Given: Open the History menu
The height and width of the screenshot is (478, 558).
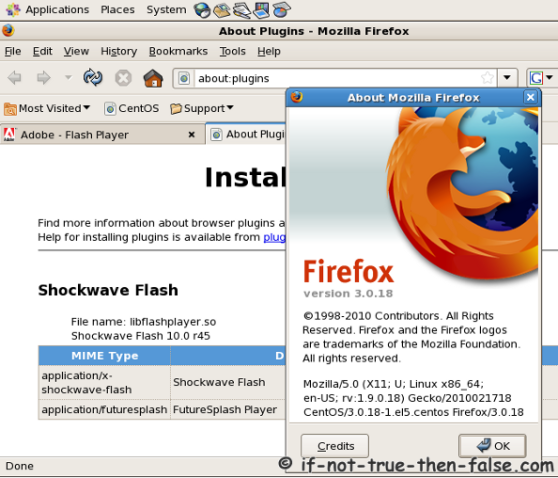Looking at the screenshot, I should point(119,51).
